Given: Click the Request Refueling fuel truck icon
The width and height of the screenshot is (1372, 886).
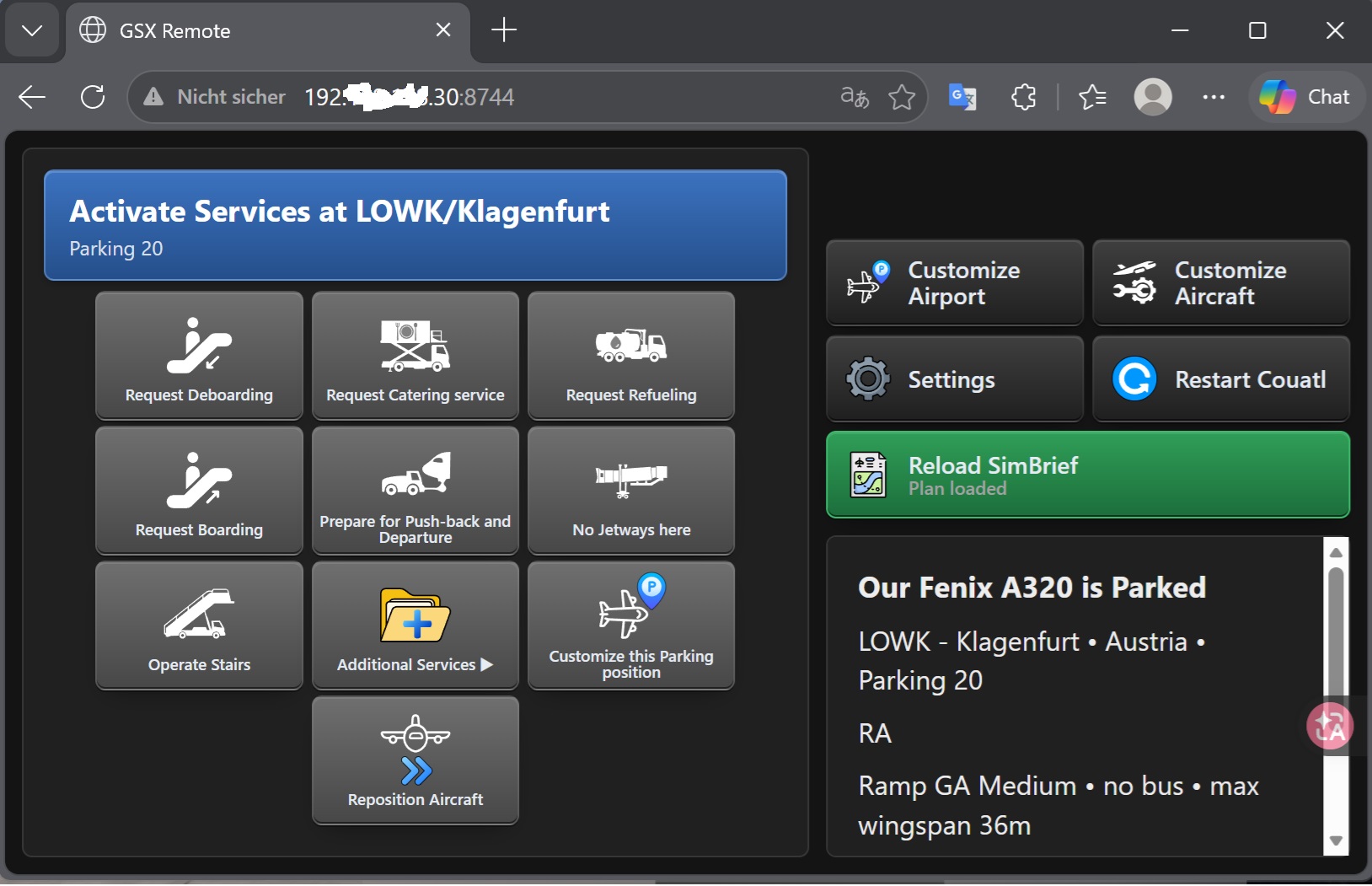Looking at the screenshot, I should pos(631,346).
